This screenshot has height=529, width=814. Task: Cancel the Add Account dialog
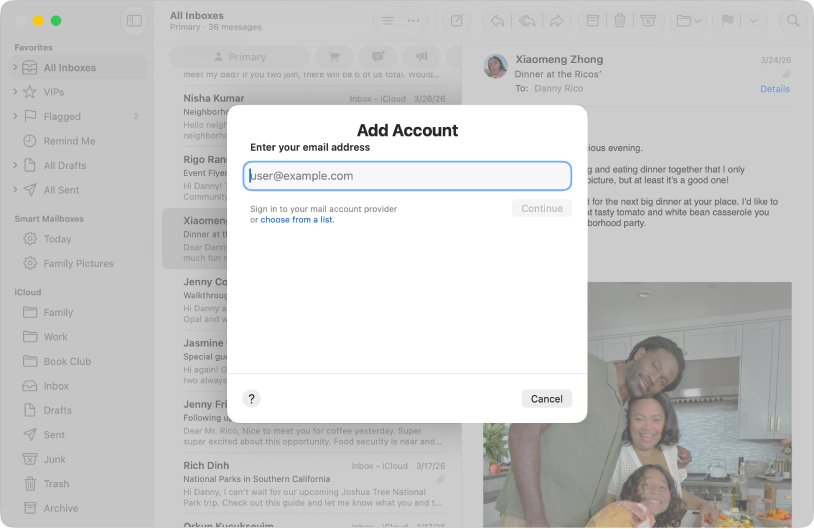547,399
